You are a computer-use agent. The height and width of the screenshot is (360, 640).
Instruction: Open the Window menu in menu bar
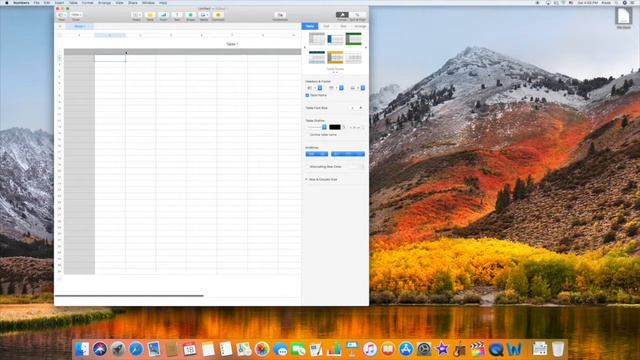point(149,2)
